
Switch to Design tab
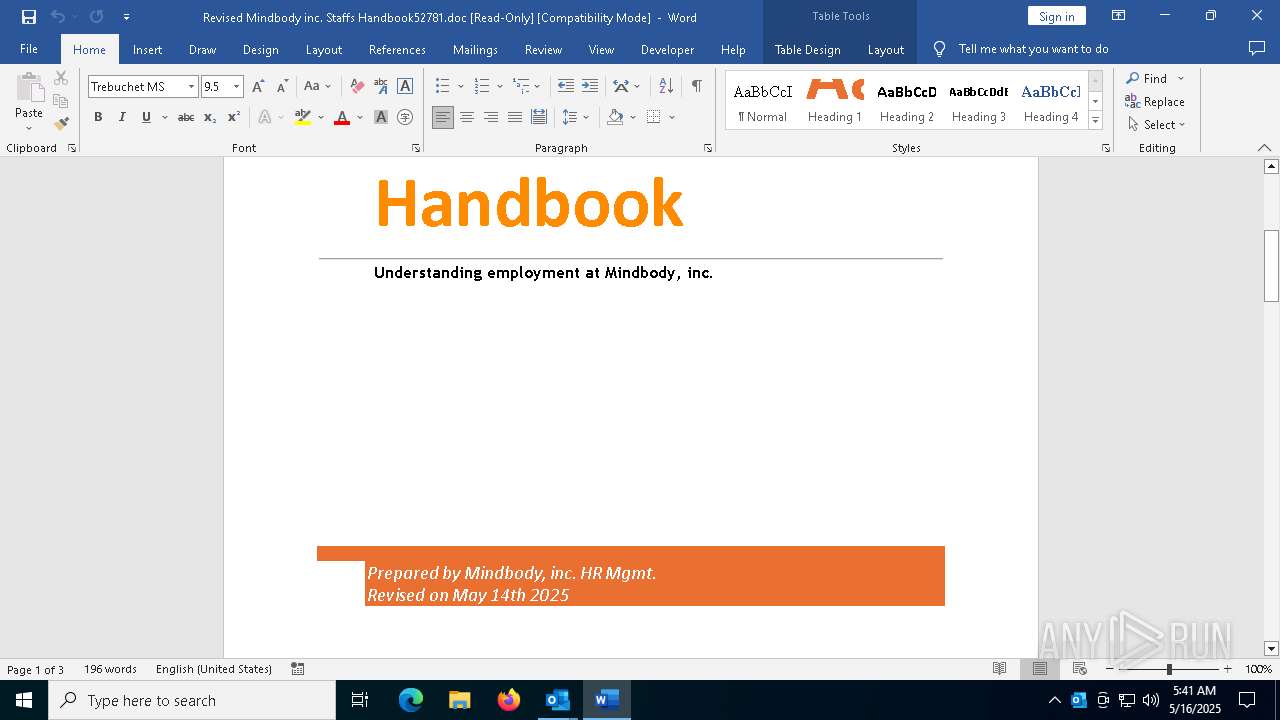click(x=261, y=49)
